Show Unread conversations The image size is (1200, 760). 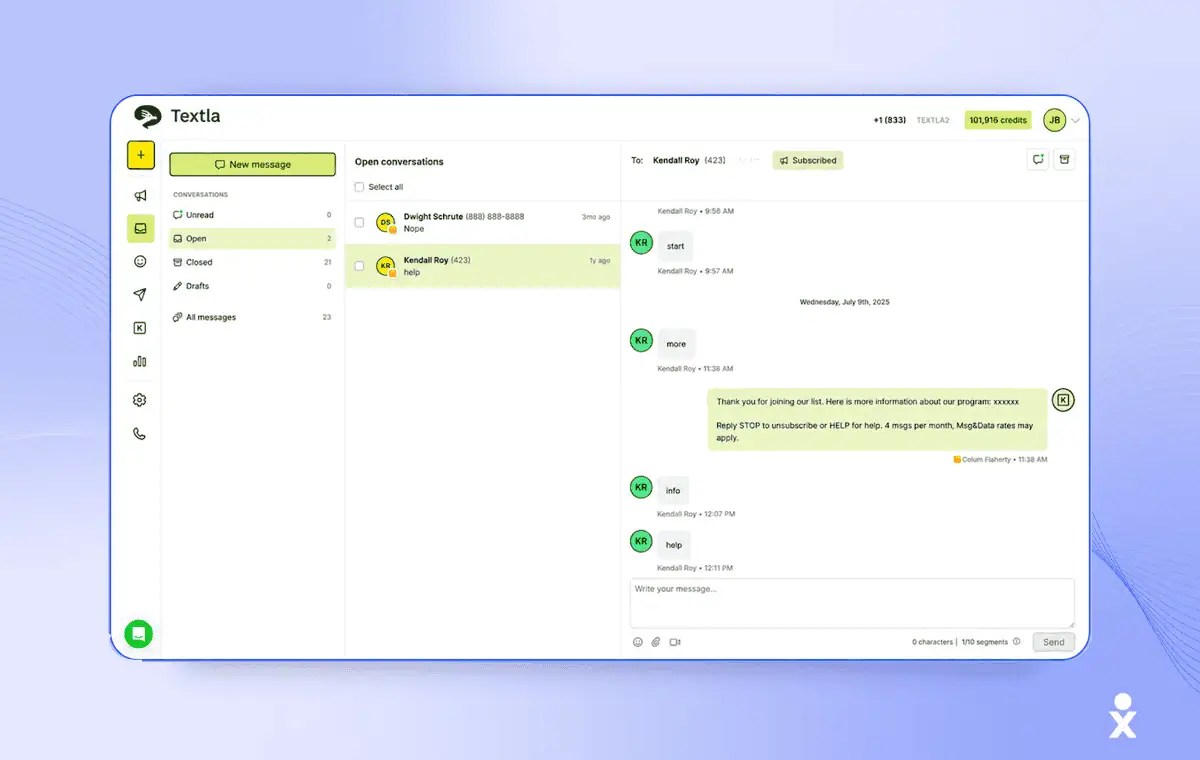[x=252, y=215]
